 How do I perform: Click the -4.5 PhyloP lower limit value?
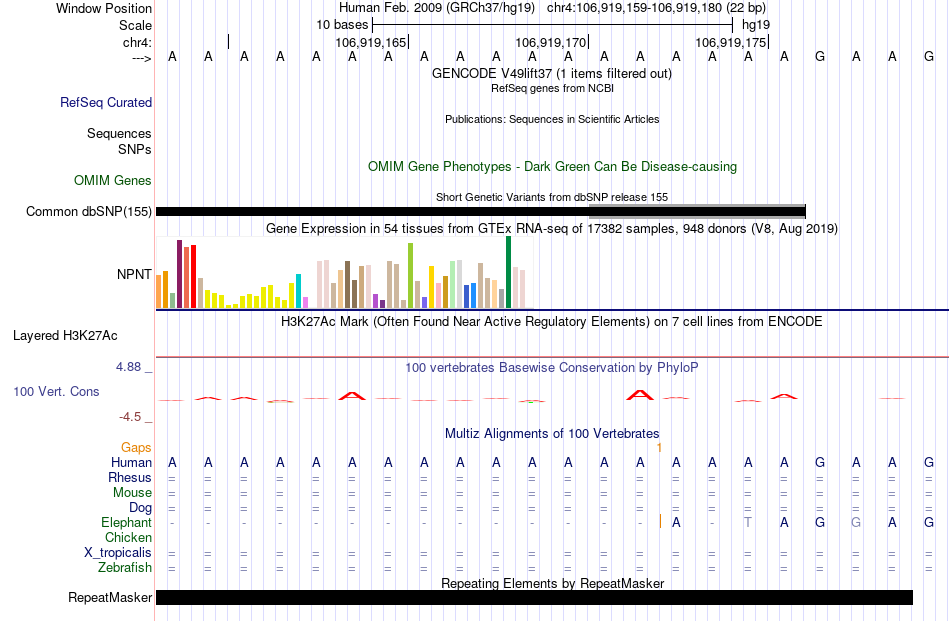[130, 417]
